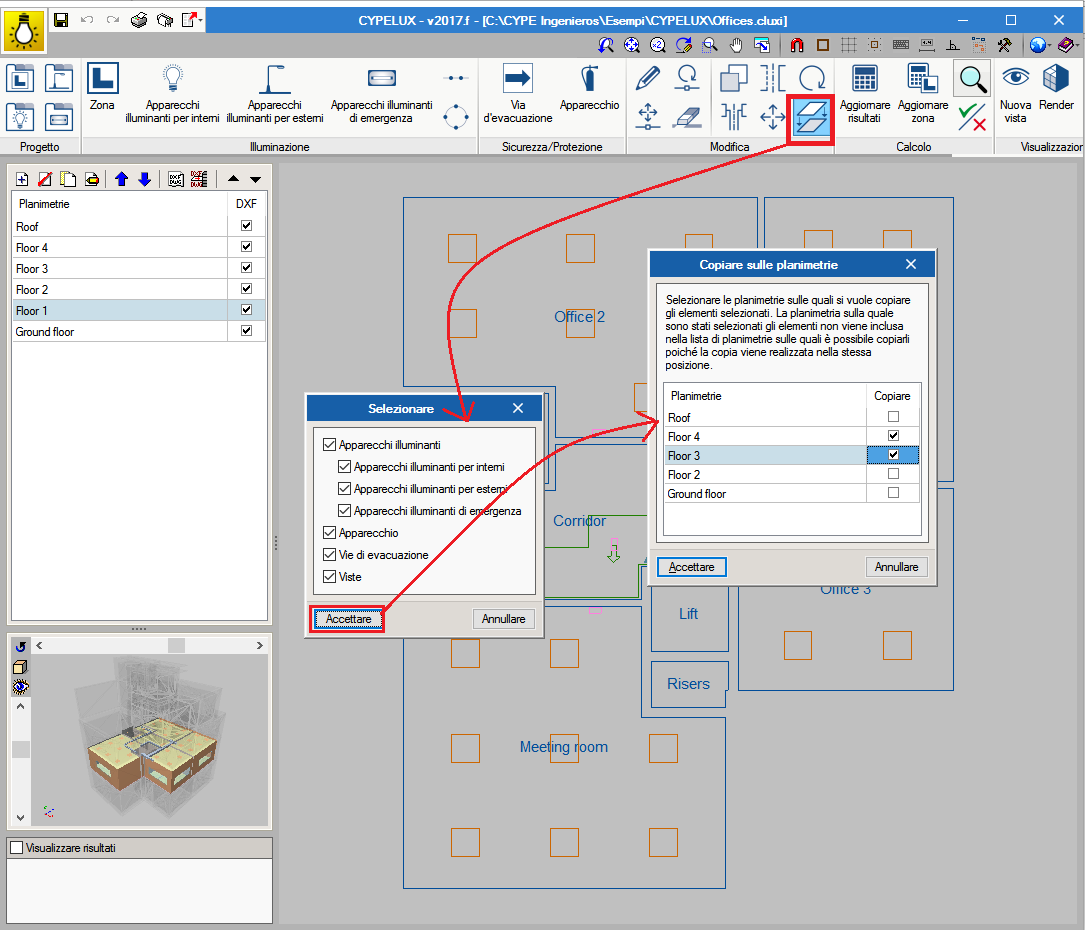This screenshot has width=1085, height=930.
Task: Click the CYPELUX lightbulb application button
Action: [x=24, y=31]
